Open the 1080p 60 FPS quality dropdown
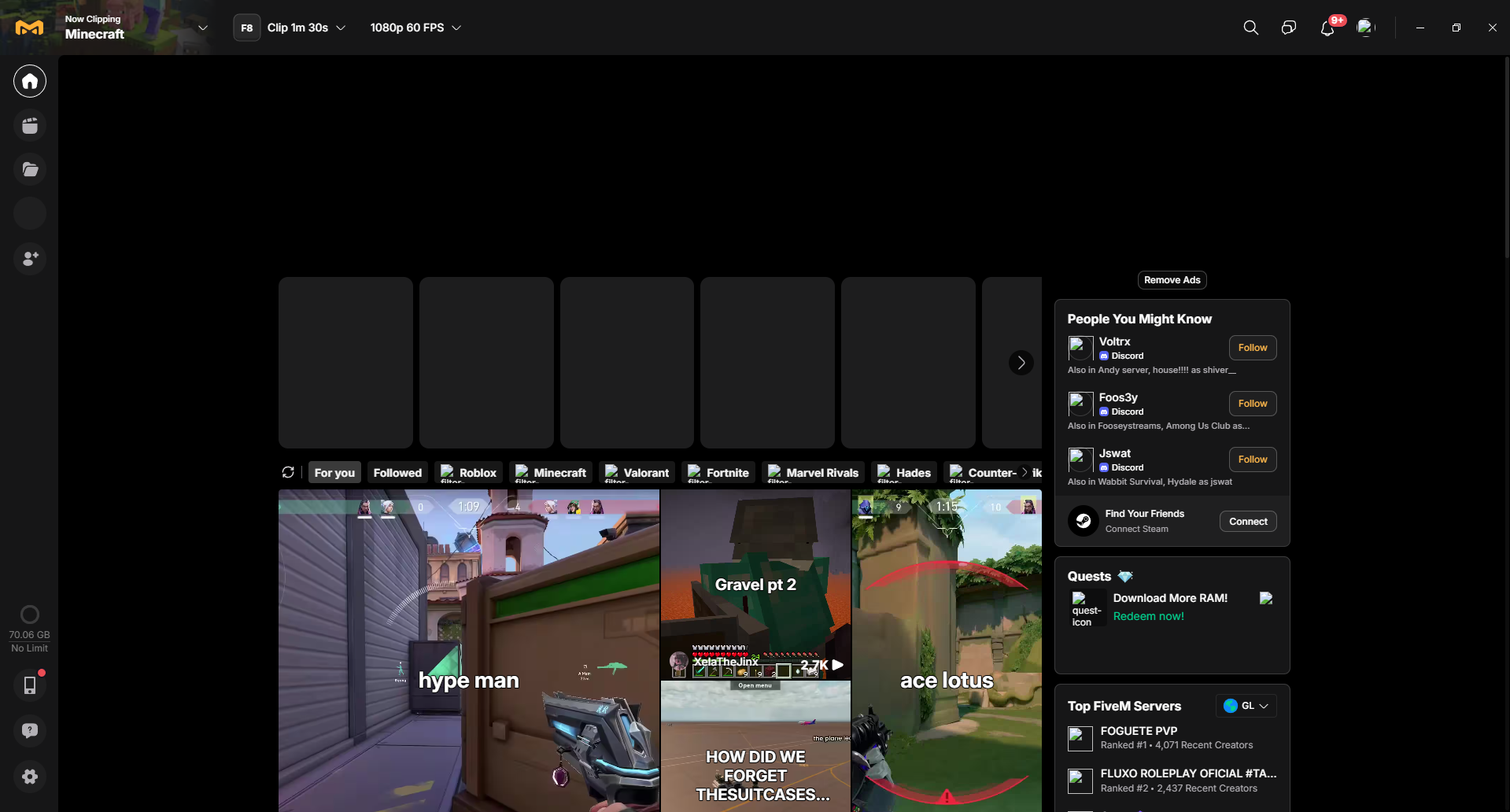 click(415, 28)
